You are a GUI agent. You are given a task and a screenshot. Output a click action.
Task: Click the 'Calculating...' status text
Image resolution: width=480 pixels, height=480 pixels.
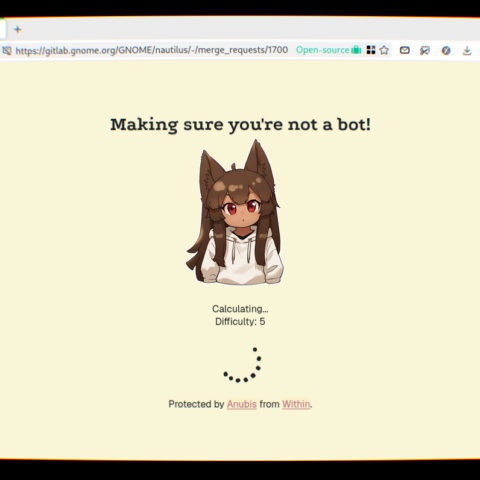[240, 309]
